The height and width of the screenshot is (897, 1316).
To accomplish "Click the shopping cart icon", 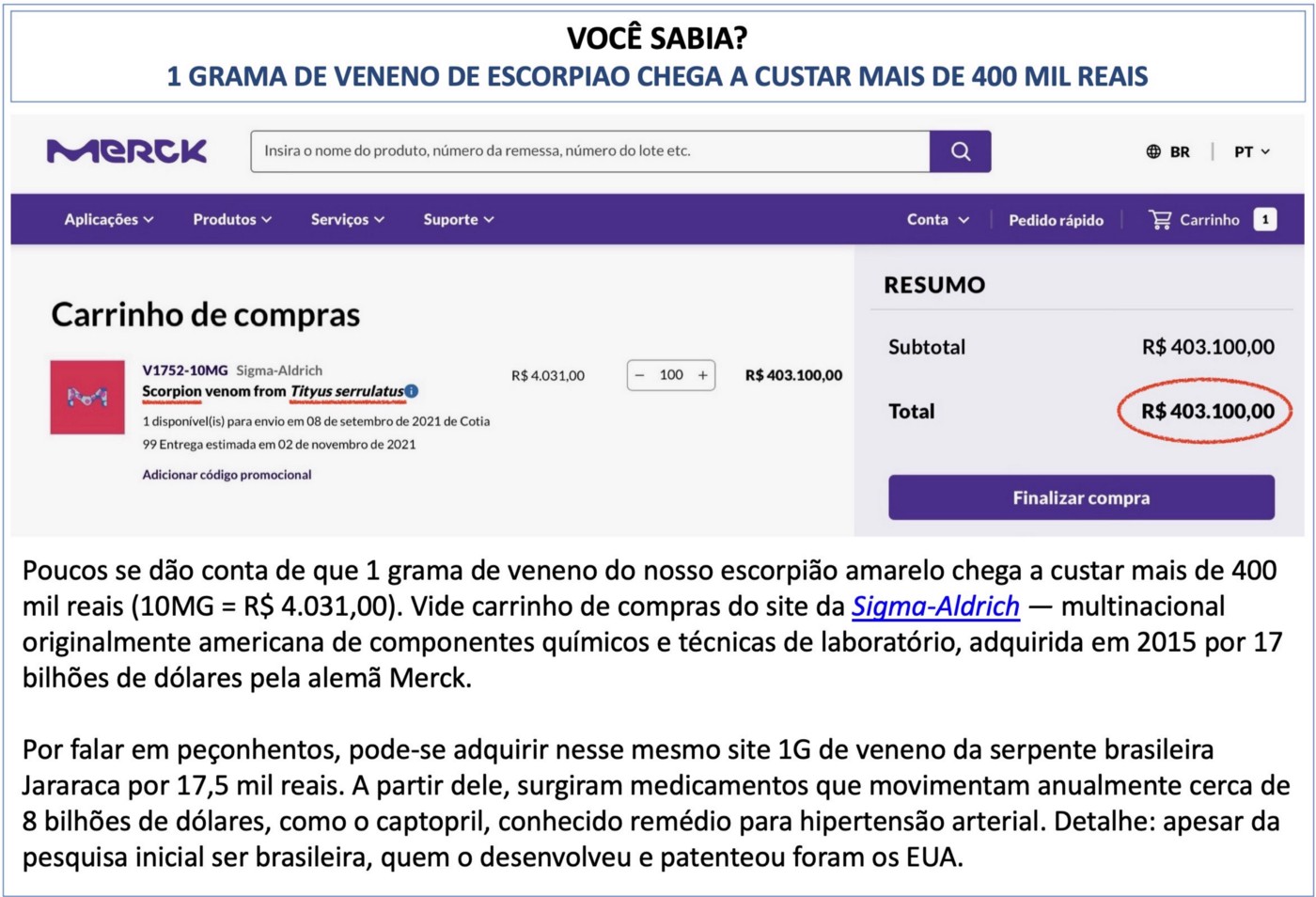I will click(1160, 220).
